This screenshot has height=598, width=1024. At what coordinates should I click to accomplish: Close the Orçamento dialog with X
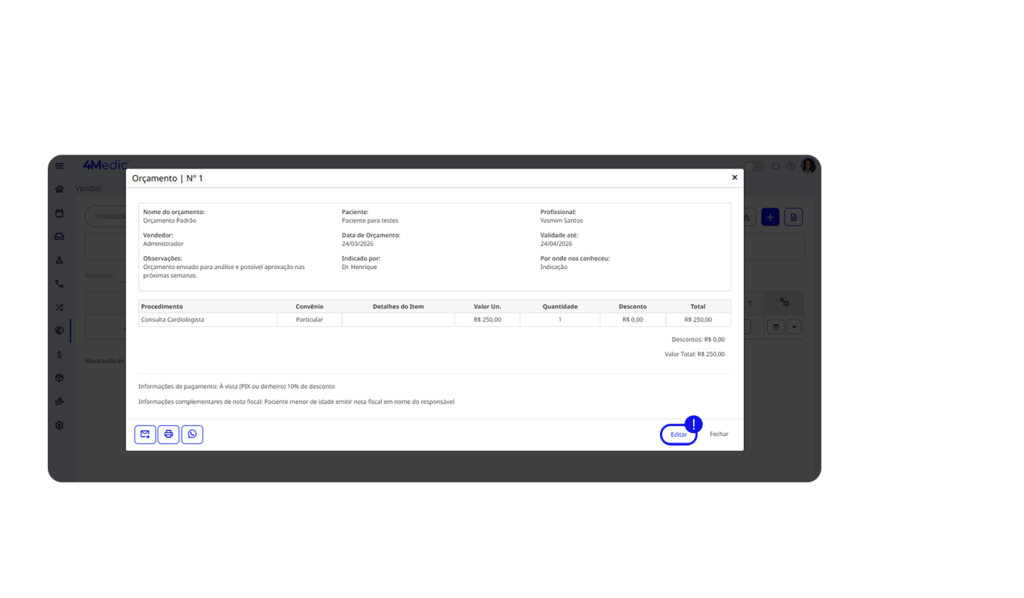(x=734, y=177)
